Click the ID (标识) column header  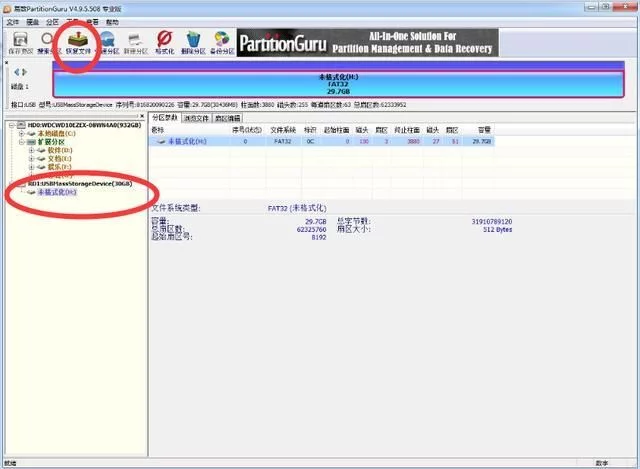click(310, 130)
